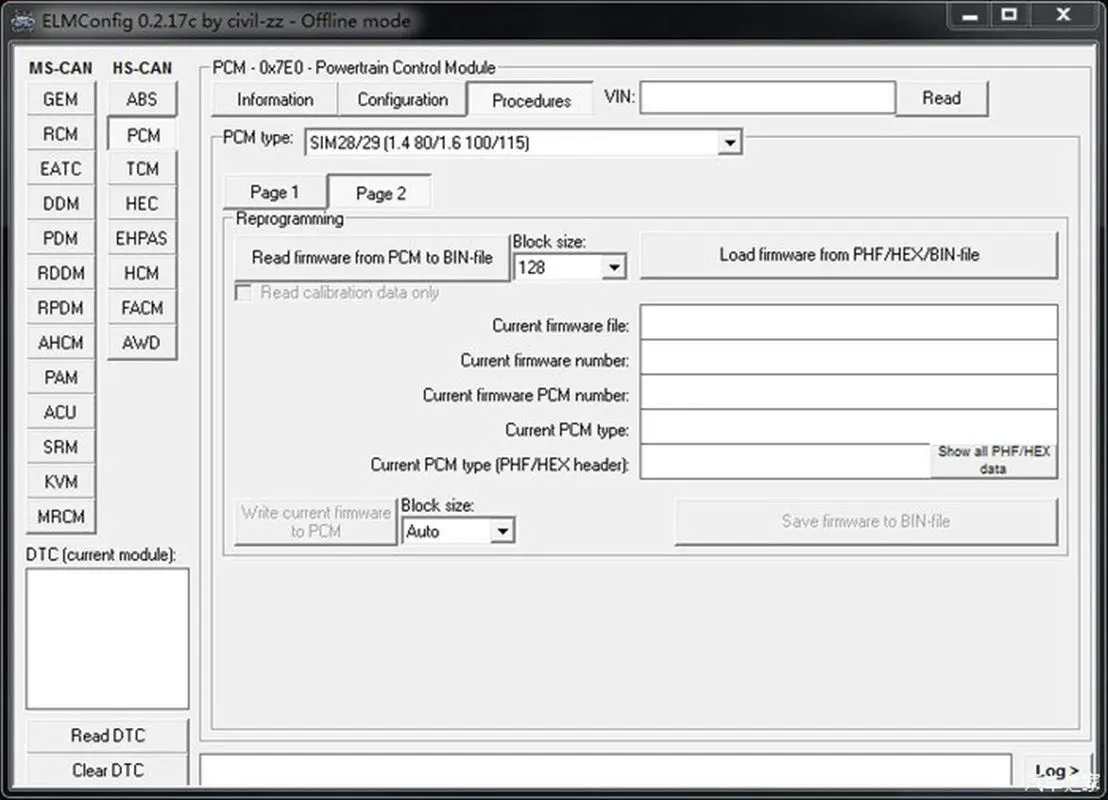Click the VIN input field

[x=767, y=98]
